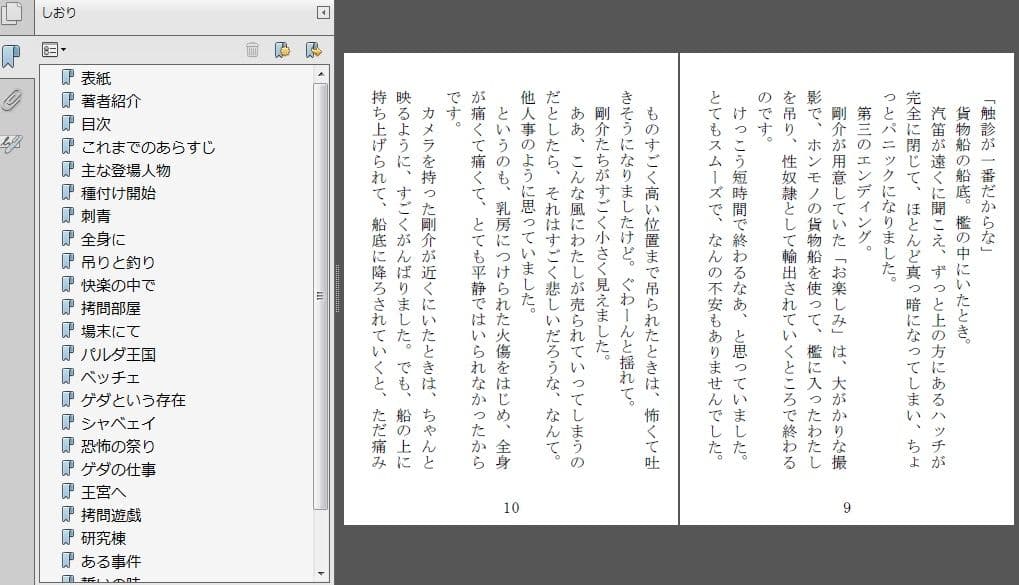The height and width of the screenshot is (585, 1019).
Task: Open the bookmark display options icon
Action: 50,50
